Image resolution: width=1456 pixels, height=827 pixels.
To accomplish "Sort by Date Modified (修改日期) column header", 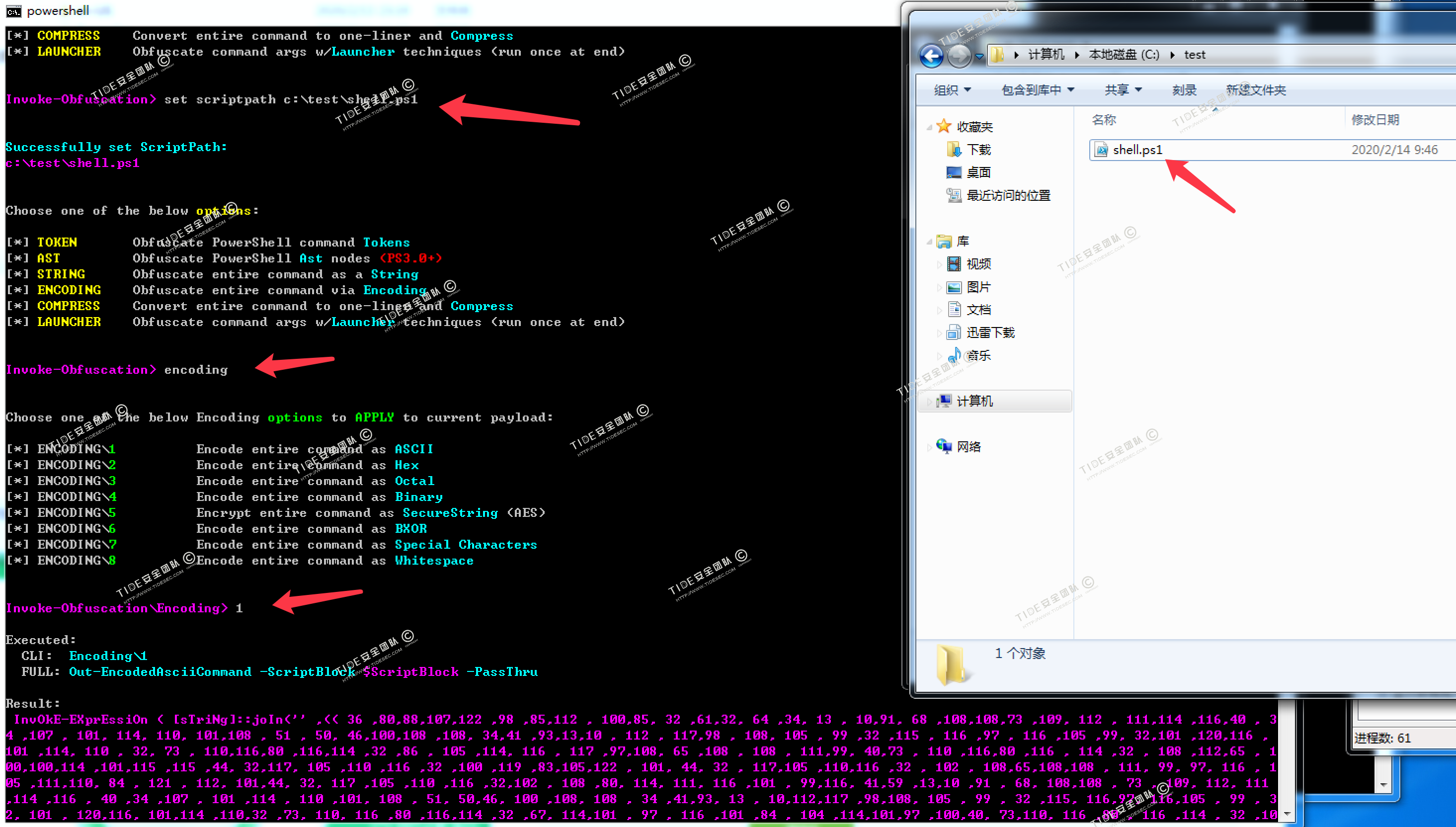I will click(1374, 120).
